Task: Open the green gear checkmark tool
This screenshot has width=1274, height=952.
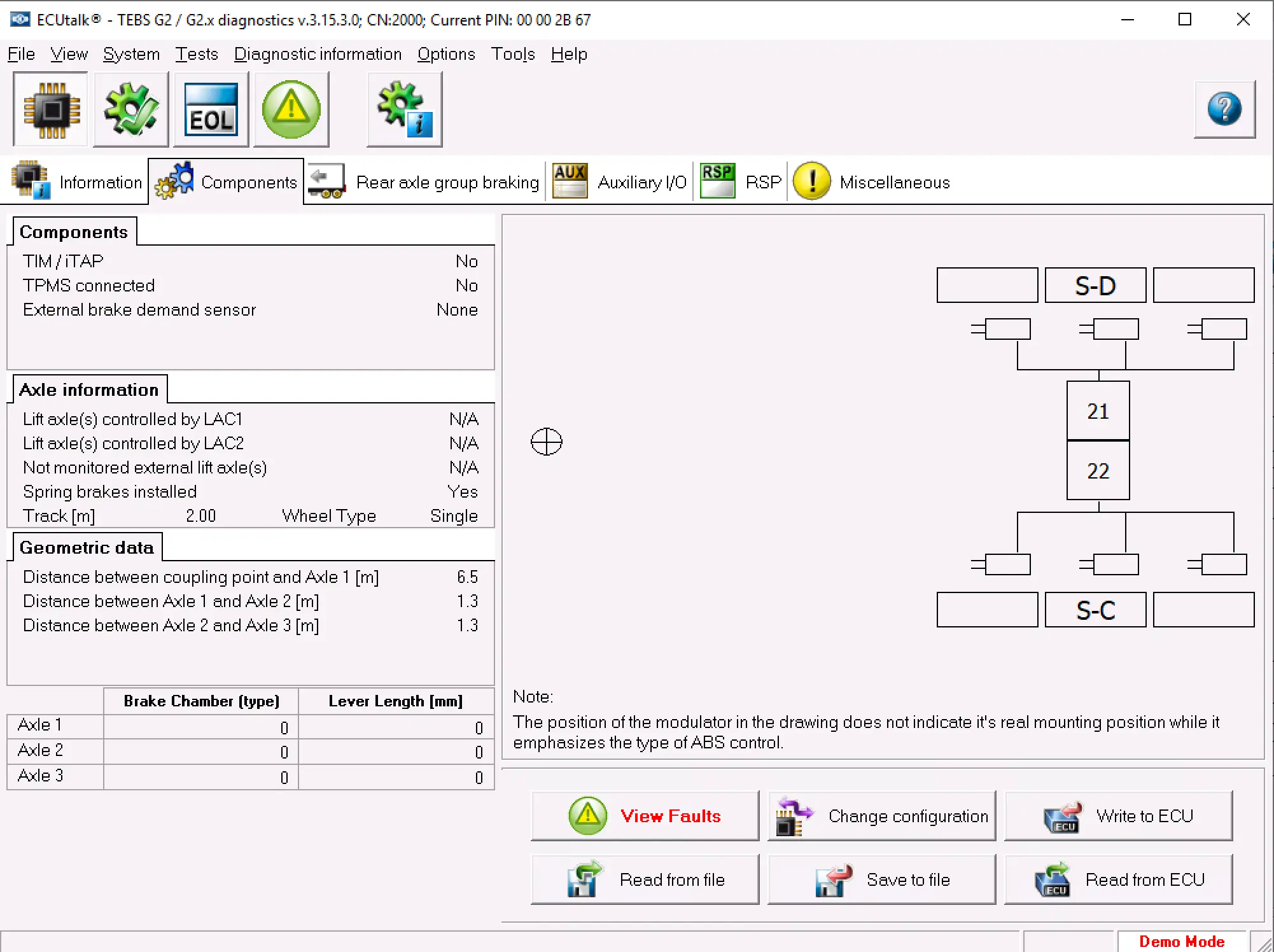Action: click(x=131, y=109)
